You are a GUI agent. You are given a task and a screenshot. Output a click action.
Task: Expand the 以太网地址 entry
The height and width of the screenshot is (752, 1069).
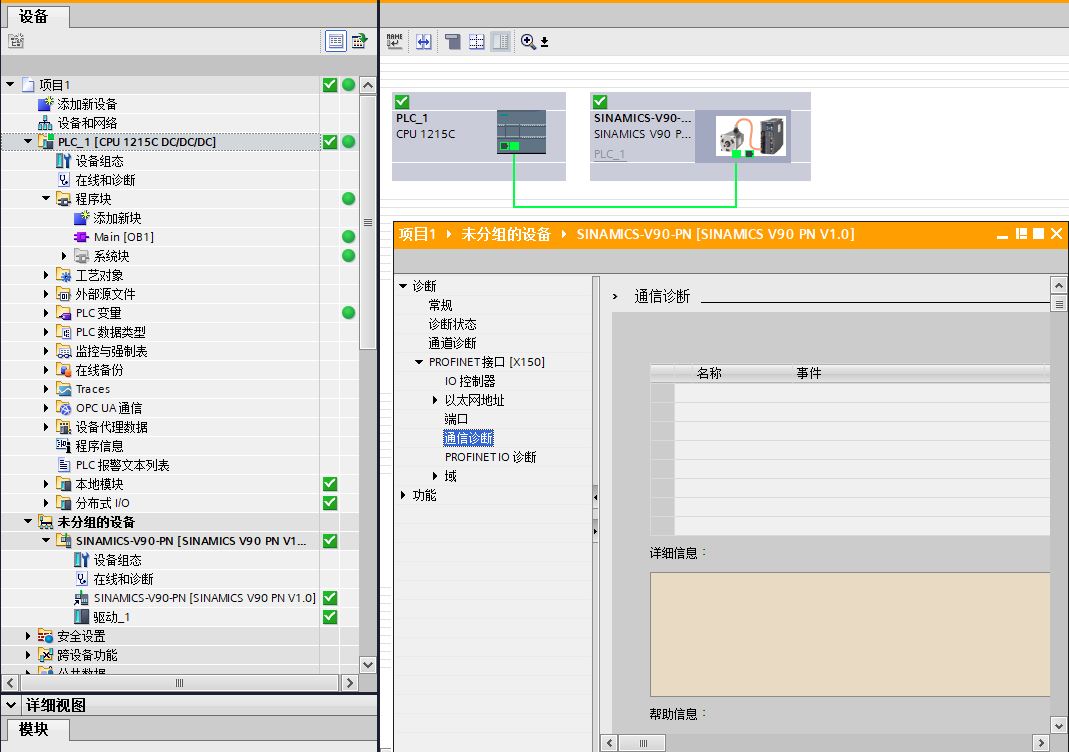pos(435,400)
